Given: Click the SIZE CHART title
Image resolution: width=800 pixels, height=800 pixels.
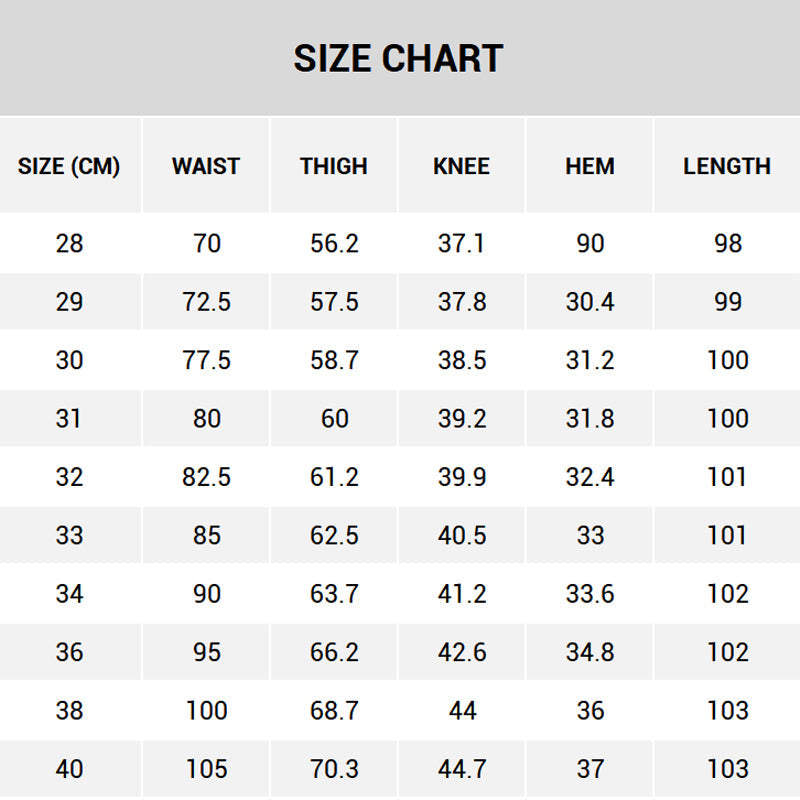Looking at the screenshot, I should (398, 58).
